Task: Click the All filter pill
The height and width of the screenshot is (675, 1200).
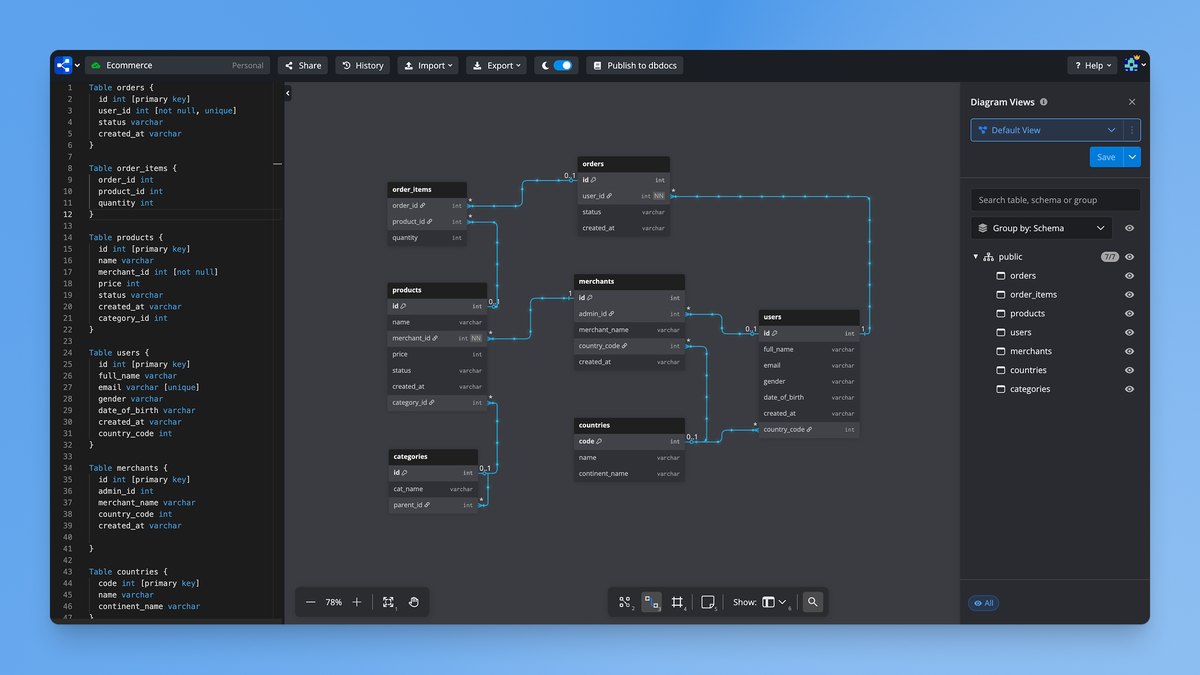Action: 983,603
